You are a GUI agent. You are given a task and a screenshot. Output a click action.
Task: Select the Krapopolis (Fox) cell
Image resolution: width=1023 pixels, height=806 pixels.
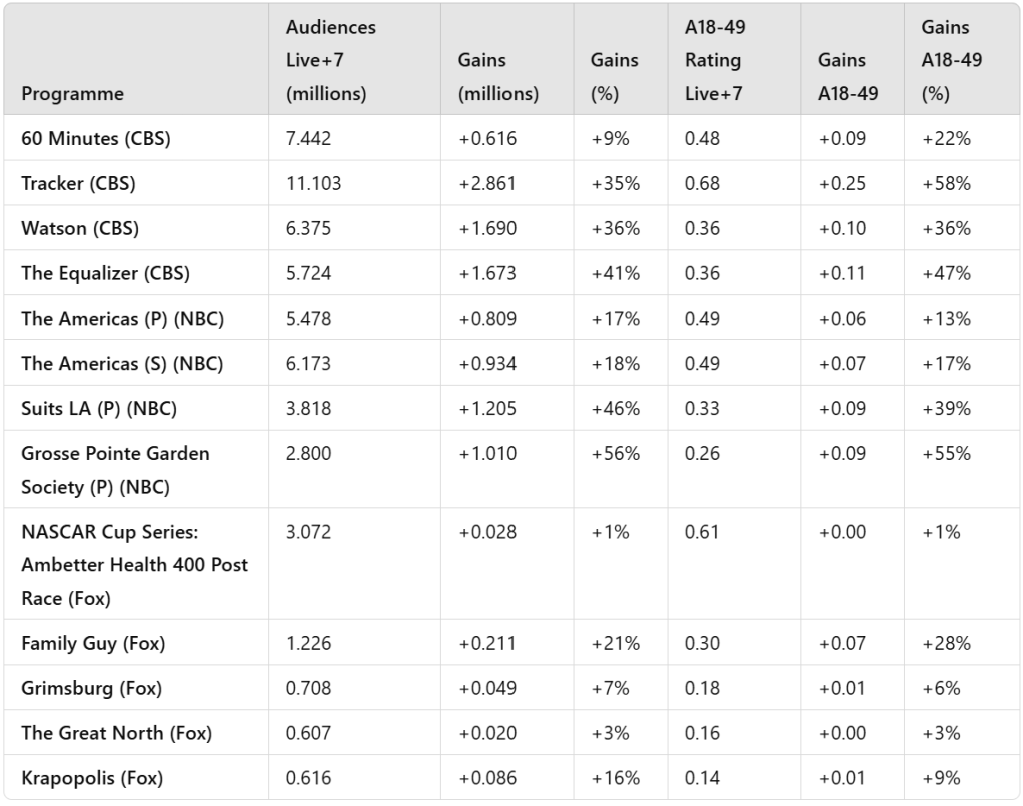coord(92,778)
